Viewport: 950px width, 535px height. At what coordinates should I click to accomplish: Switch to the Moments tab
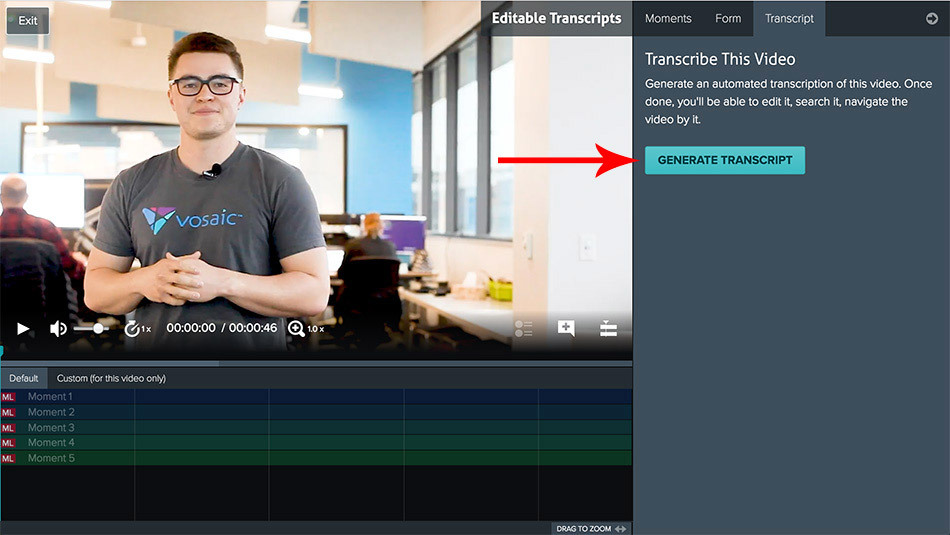point(668,19)
